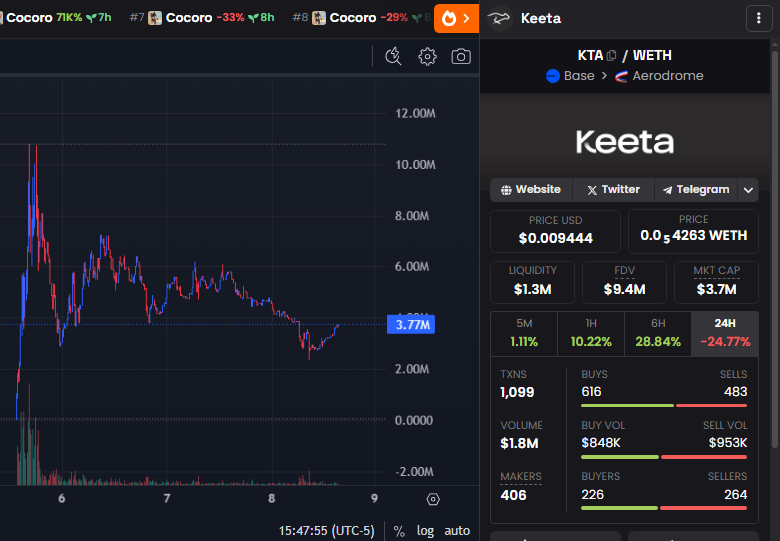Click the MAKERS value 406
The width and height of the screenshot is (780, 541).
pos(513,495)
